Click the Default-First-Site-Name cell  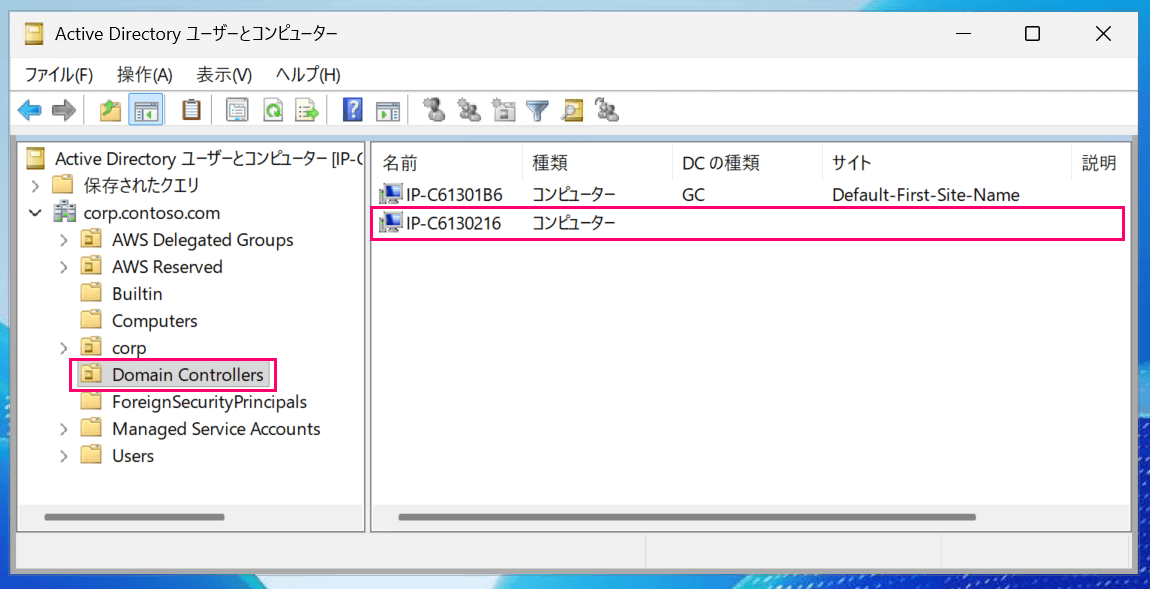(926, 195)
